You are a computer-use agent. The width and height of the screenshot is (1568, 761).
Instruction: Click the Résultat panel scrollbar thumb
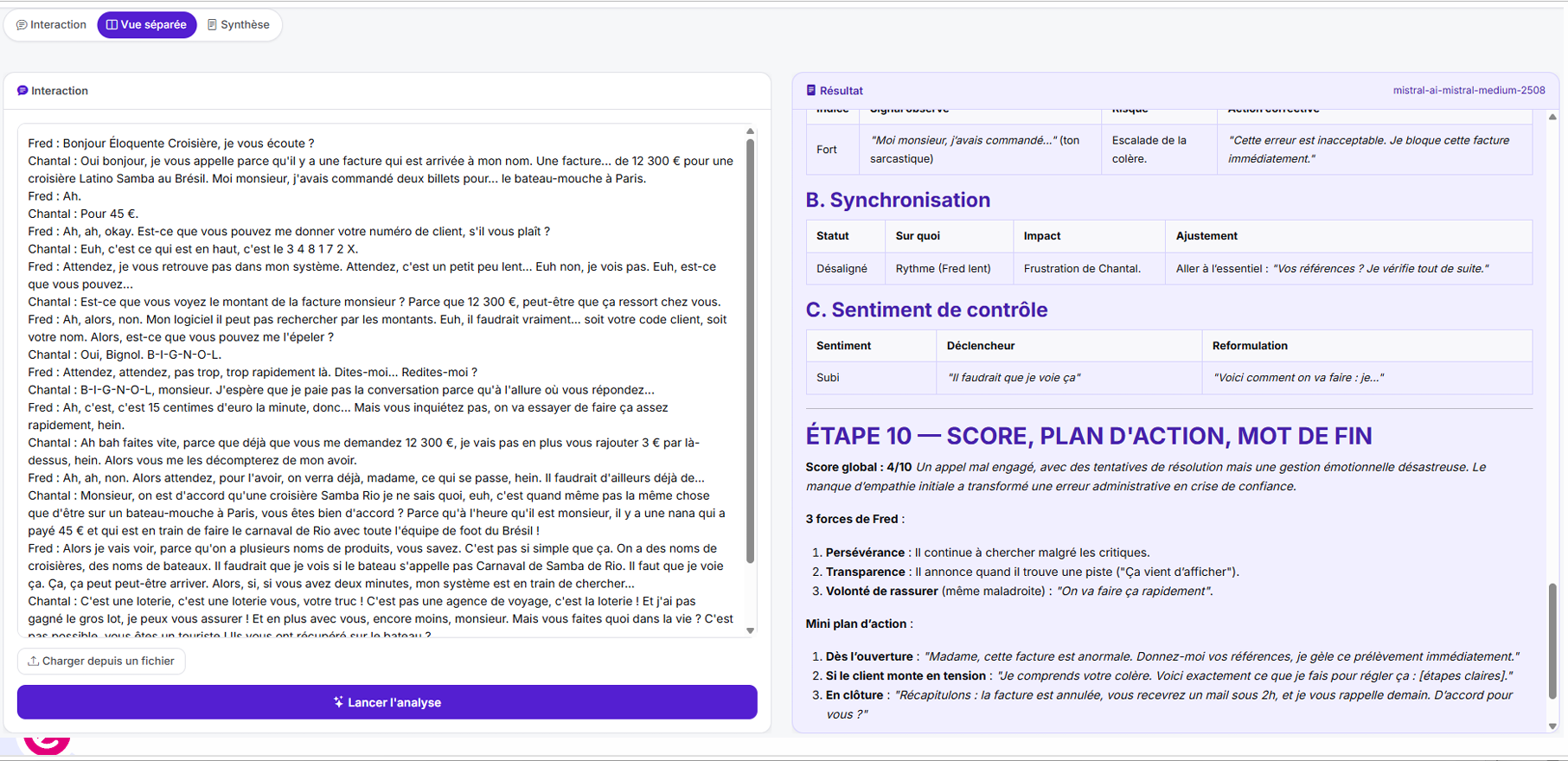[1552, 641]
